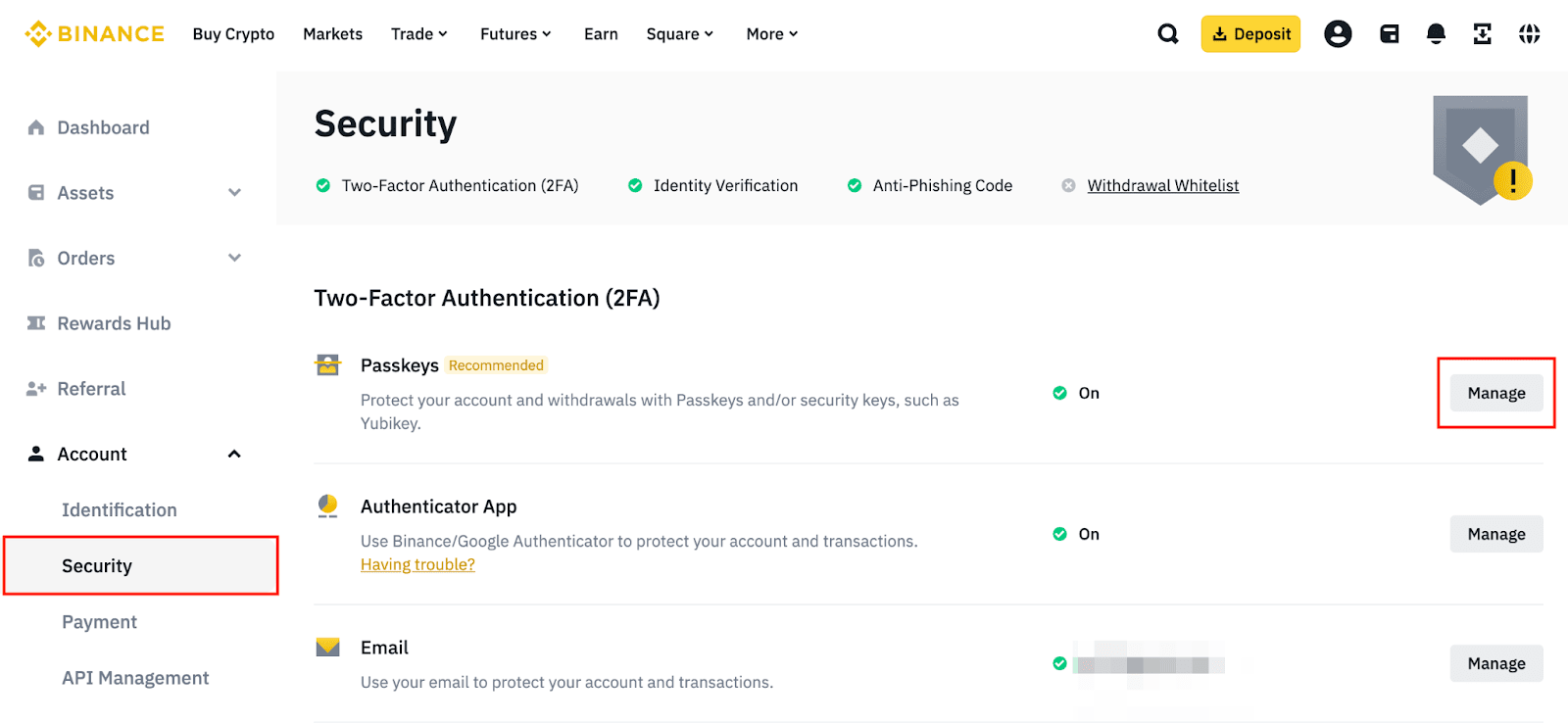Open API Management in sidebar
The height and width of the screenshot is (723, 1568).
pyautogui.click(x=135, y=678)
